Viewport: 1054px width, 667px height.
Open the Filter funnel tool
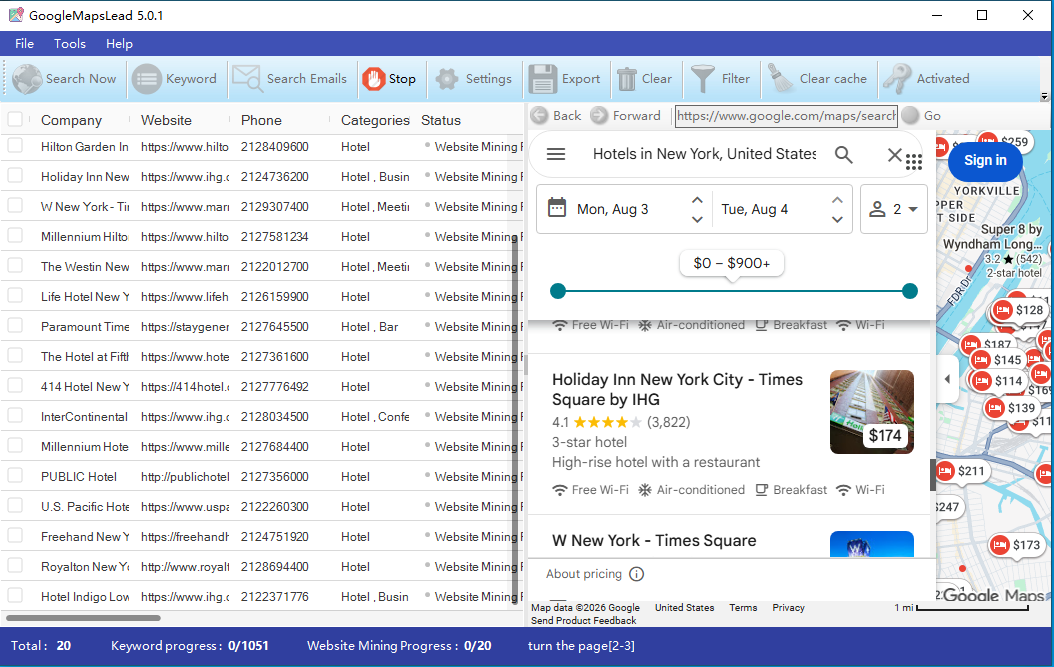coord(721,79)
